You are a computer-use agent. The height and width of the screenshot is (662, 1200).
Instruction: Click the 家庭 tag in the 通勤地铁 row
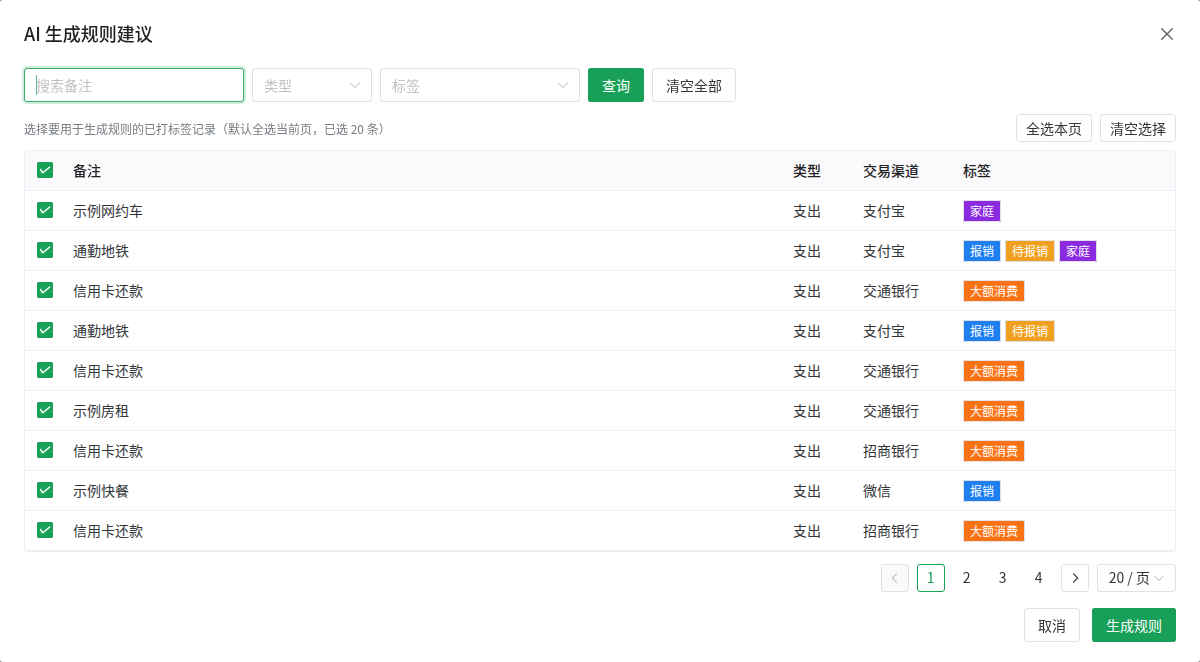1078,251
